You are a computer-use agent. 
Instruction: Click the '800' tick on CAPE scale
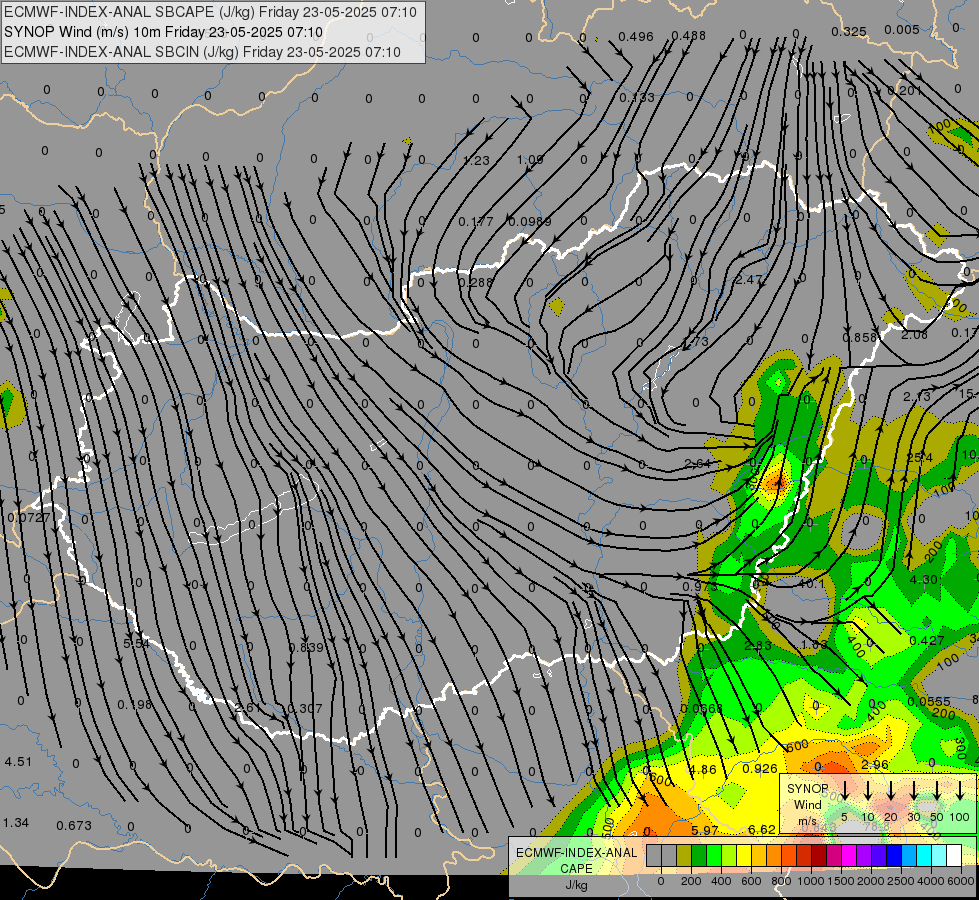click(x=781, y=881)
